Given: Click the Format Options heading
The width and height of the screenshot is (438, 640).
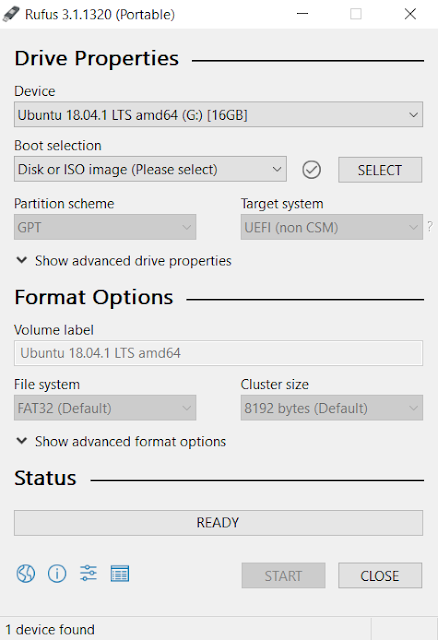Looking at the screenshot, I should click(94, 297).
